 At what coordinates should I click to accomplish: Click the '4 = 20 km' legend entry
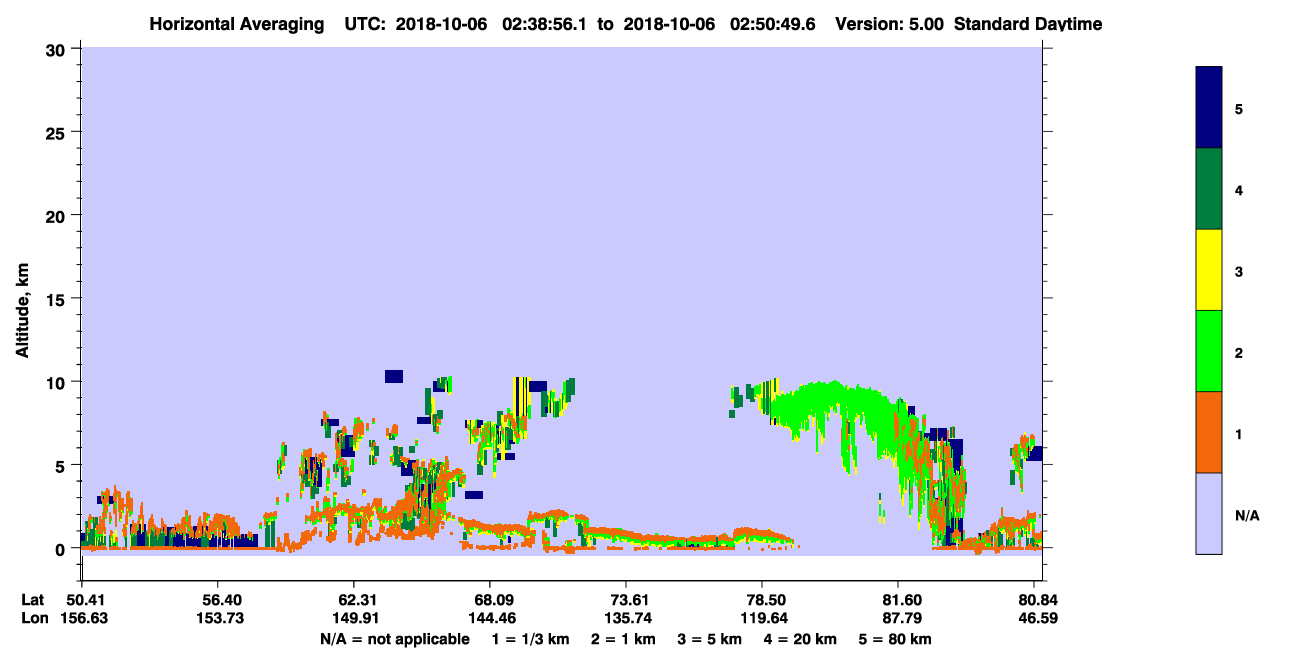click(800, 639)
